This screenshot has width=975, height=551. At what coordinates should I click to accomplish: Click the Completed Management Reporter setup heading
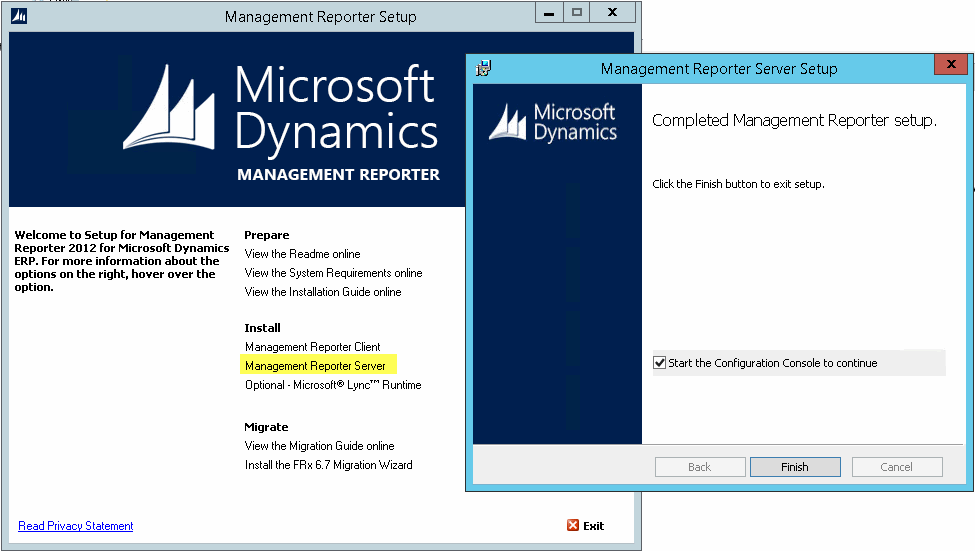click(x=794, y=120)
